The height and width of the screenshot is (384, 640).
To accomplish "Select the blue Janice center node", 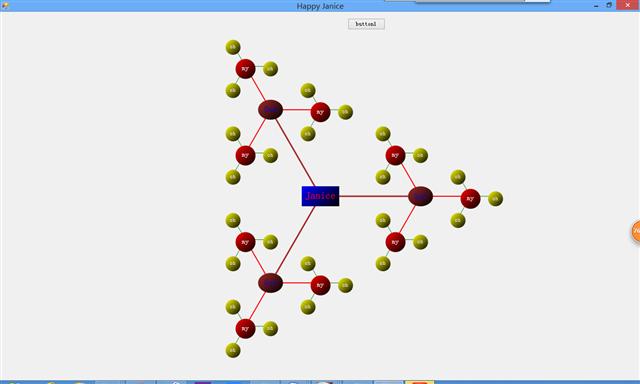I will (x=320, y=196).
